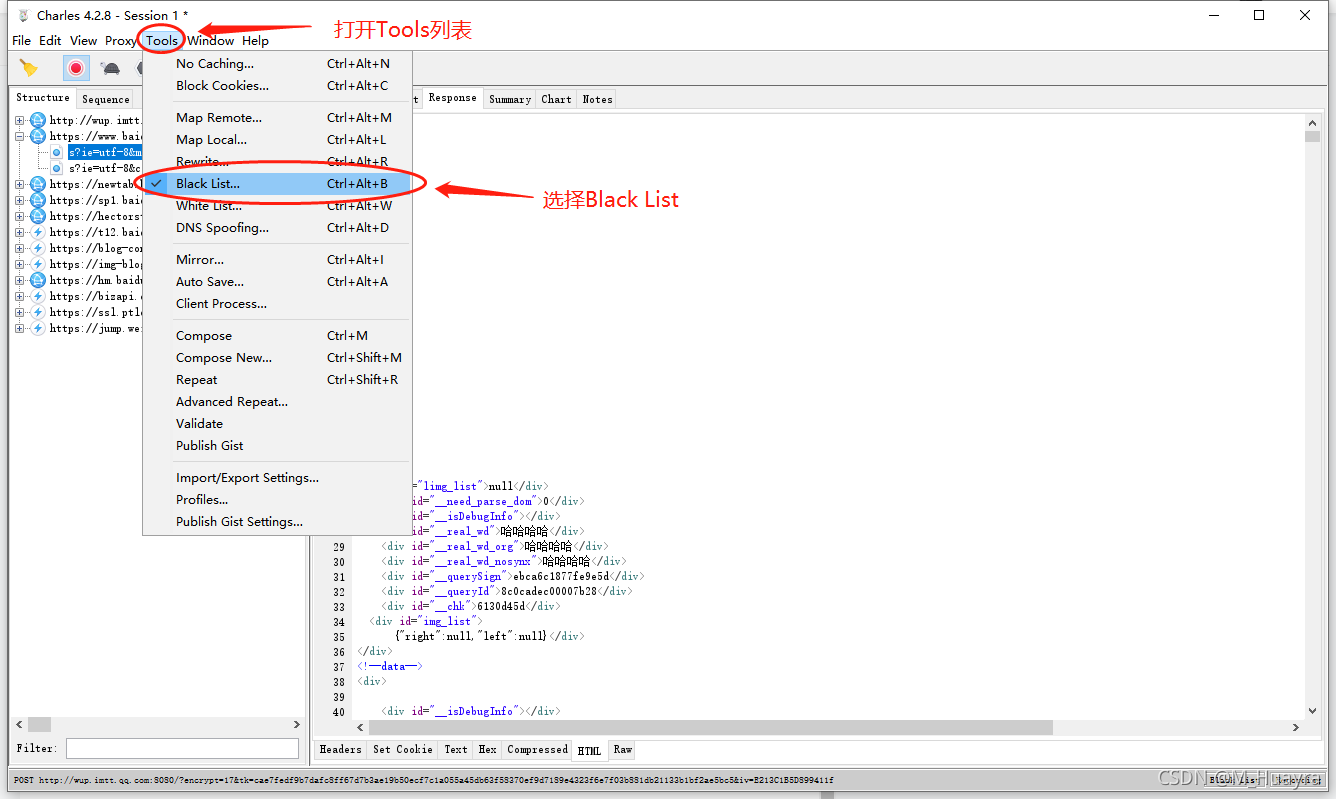Click the lightning icon beside https://t12.bai
This screenshot has width=1336, height=799.
coord(38,232)
